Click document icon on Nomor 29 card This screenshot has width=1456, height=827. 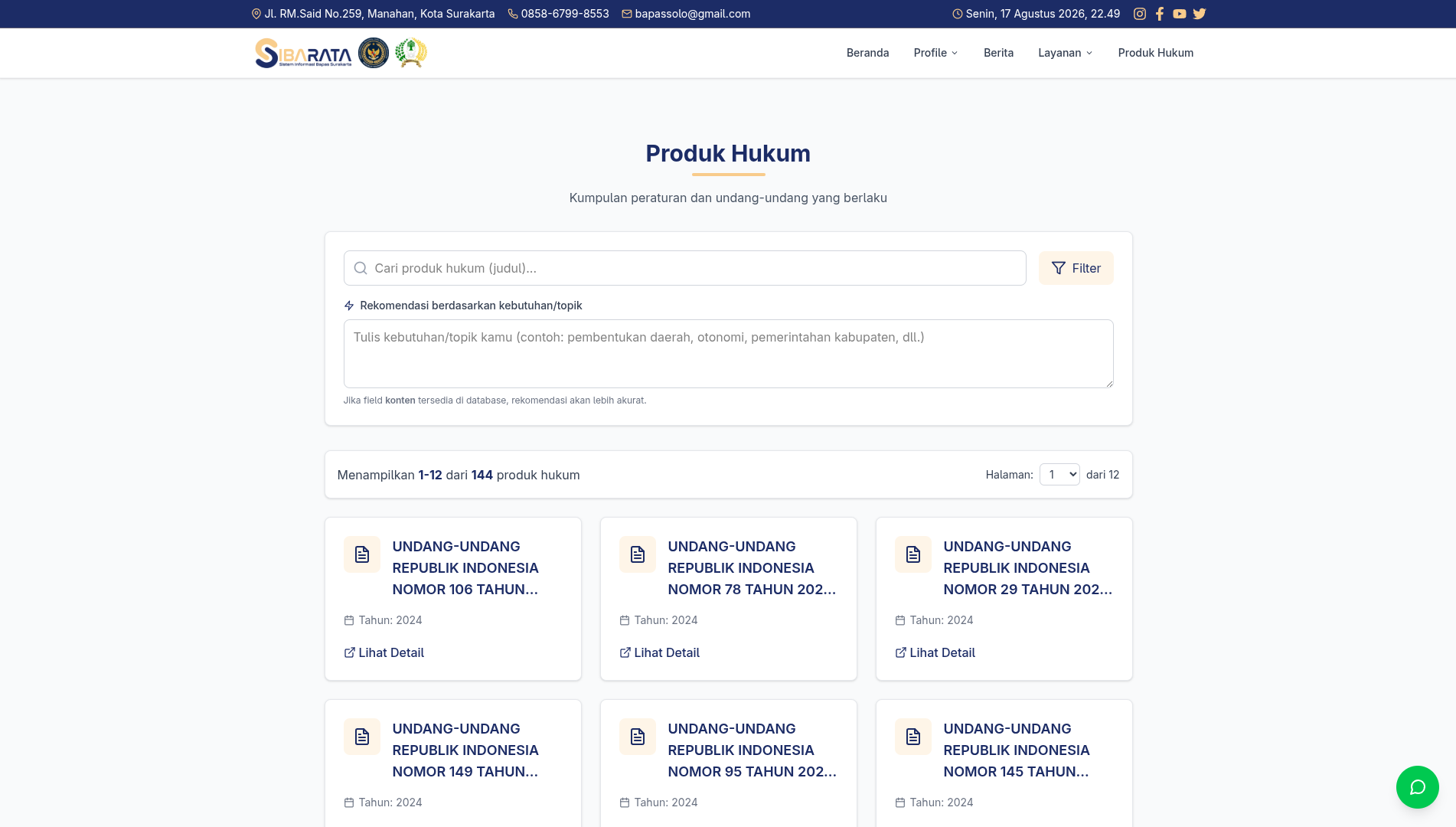click(x=913, y=554)
